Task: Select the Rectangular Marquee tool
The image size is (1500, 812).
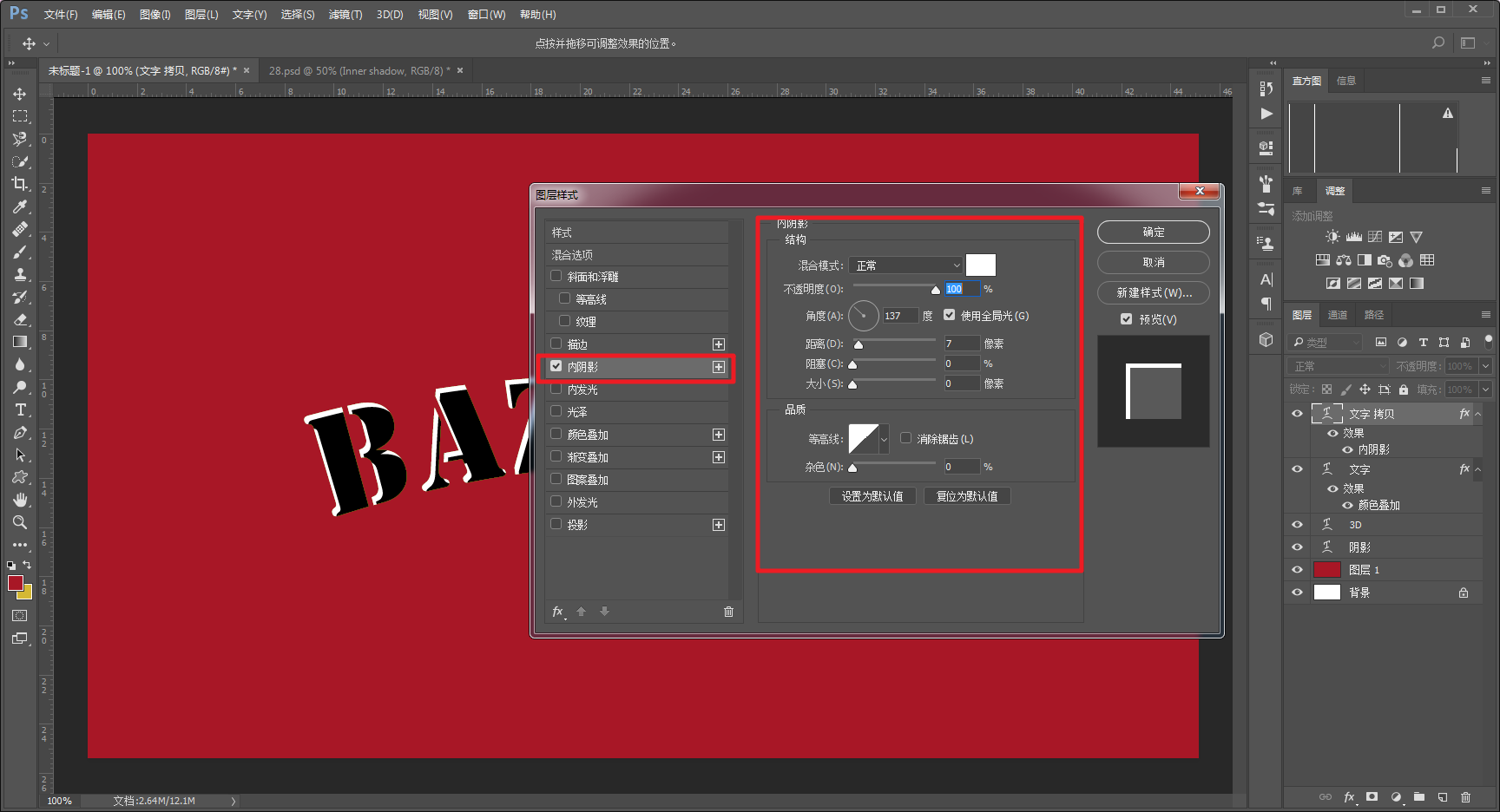Action: click(20, 116)
